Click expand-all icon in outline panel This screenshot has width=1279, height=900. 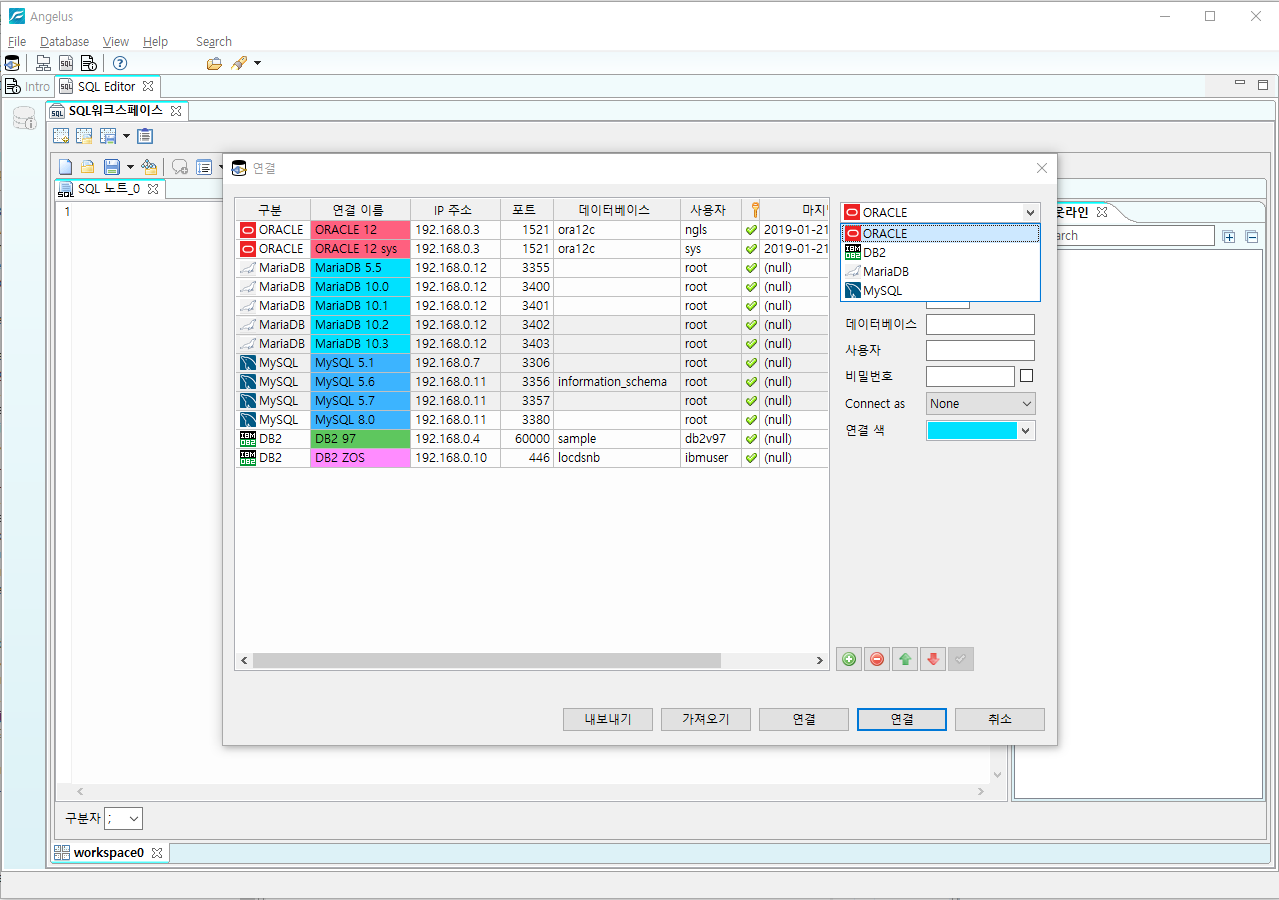coord(1229,237)
